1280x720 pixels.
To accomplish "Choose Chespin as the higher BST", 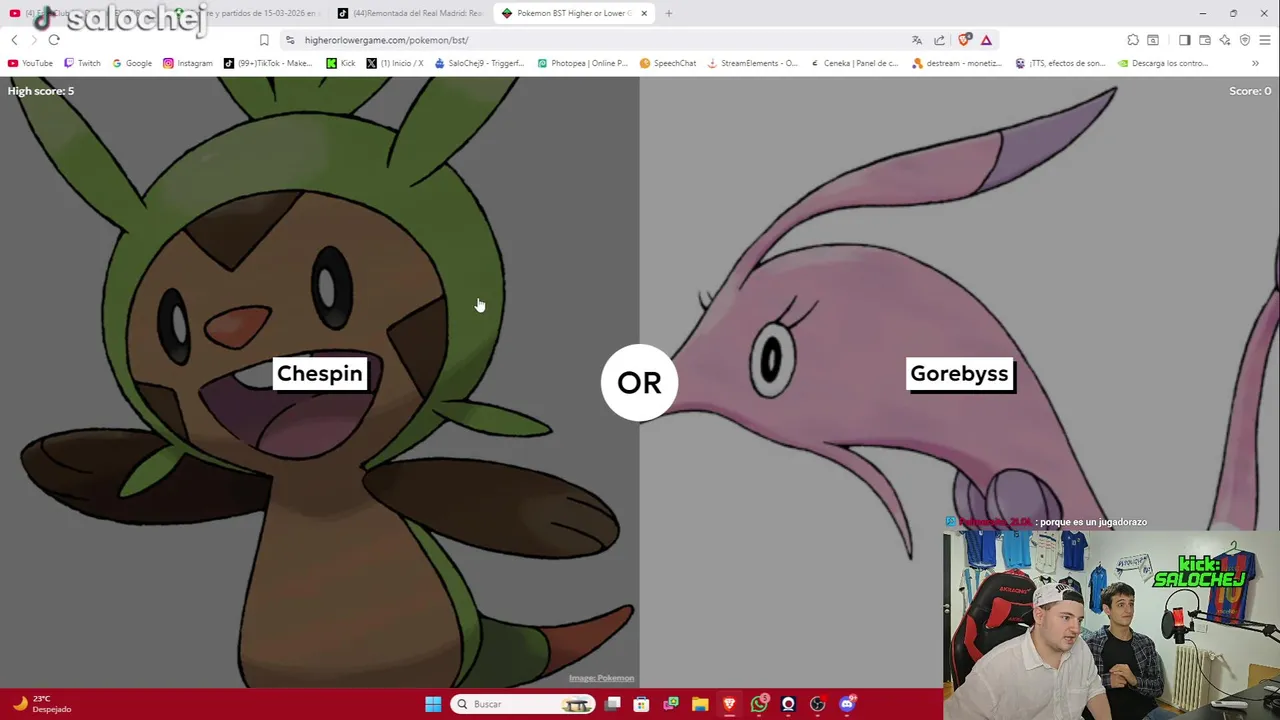I will pos(319,374).
